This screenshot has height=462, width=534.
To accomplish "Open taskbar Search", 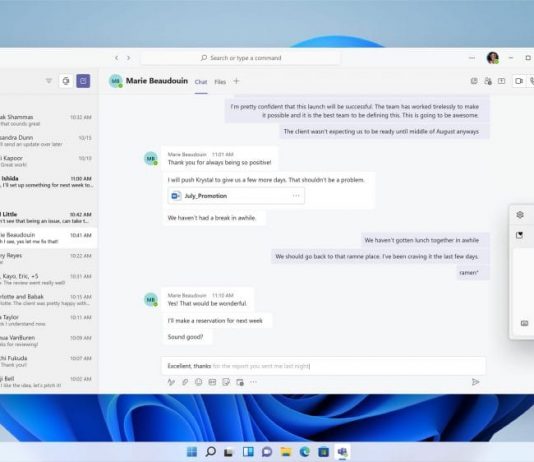I will [x=211, y=452].
